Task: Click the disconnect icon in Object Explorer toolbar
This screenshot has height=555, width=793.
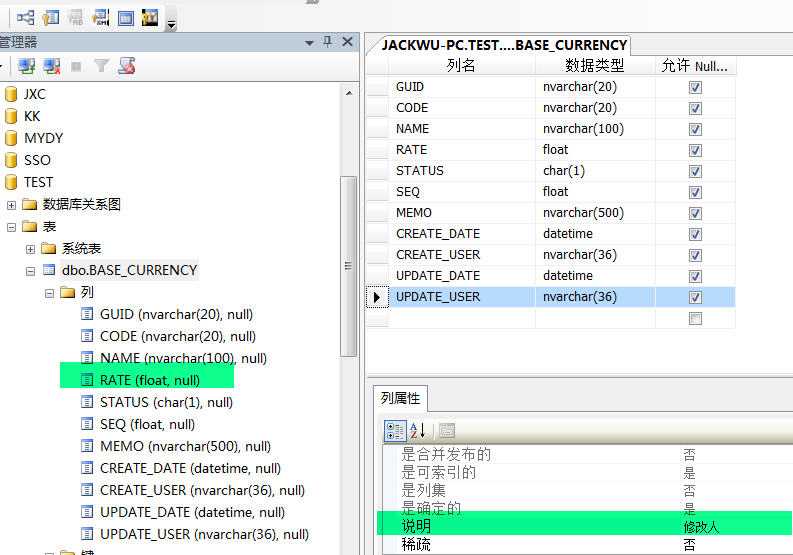Action: coord(52,66)
